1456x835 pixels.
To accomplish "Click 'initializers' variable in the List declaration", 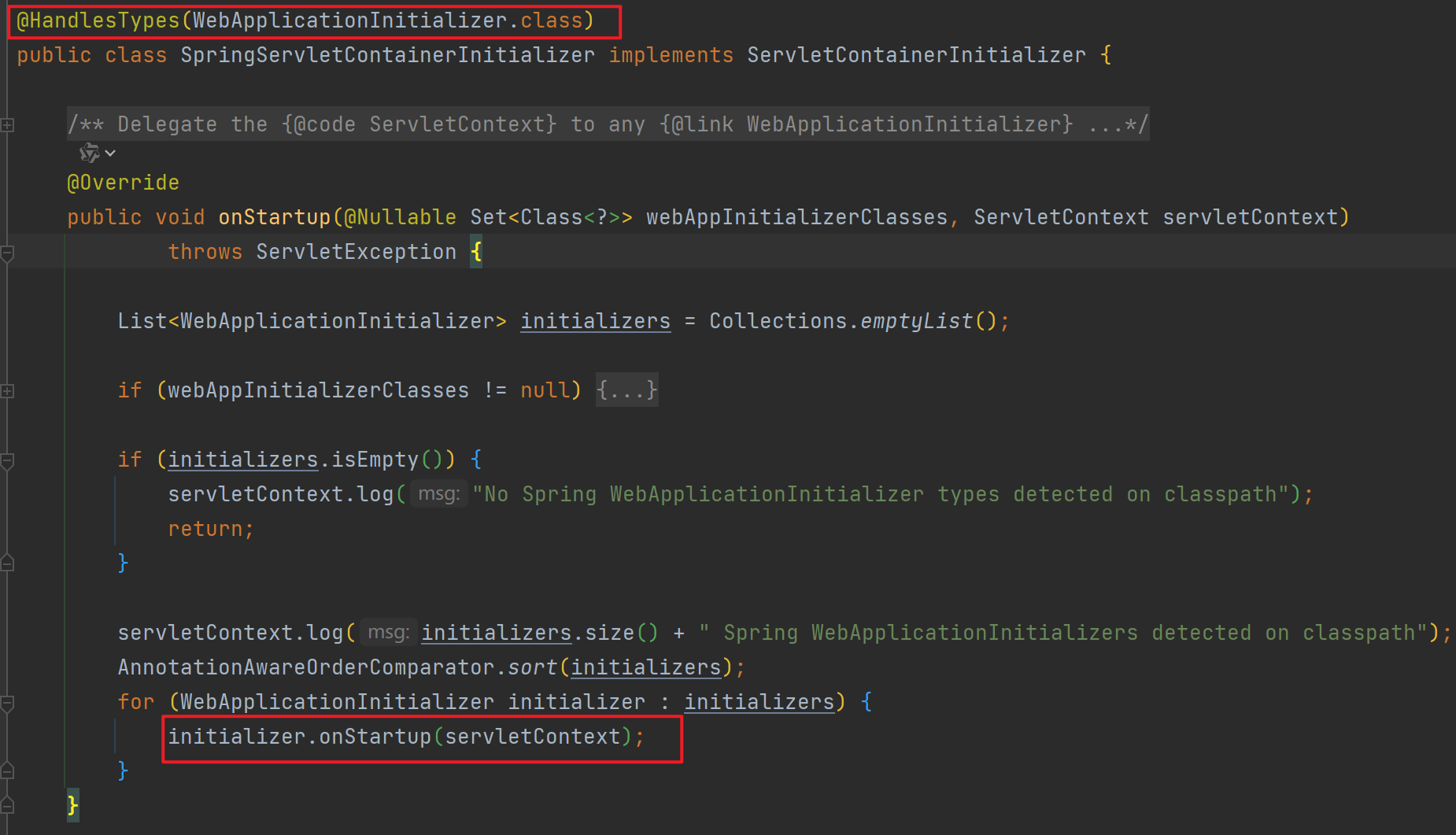I will click(x=596, y=321).
